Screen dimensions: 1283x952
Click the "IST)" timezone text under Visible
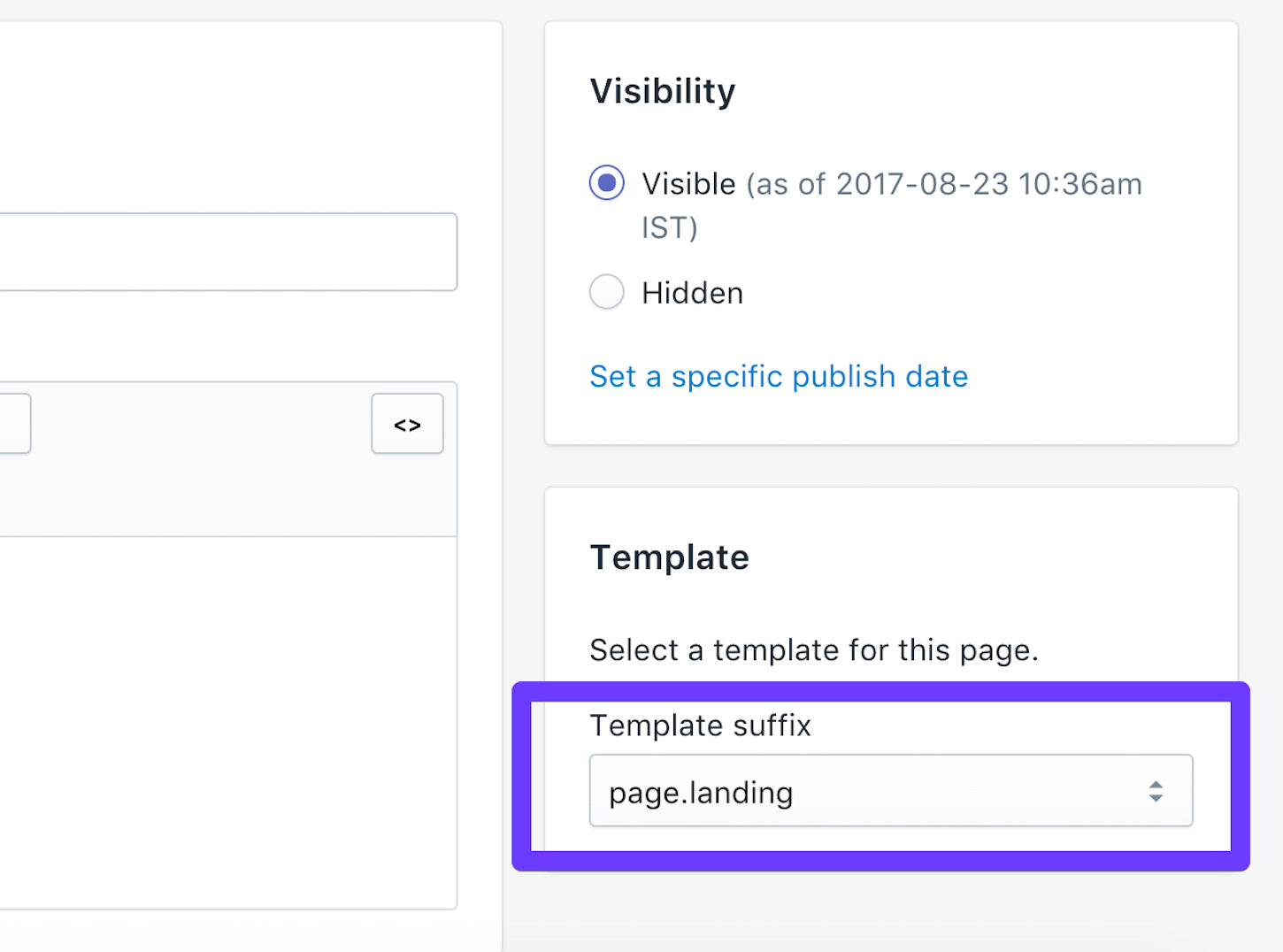tap(670, 228)
